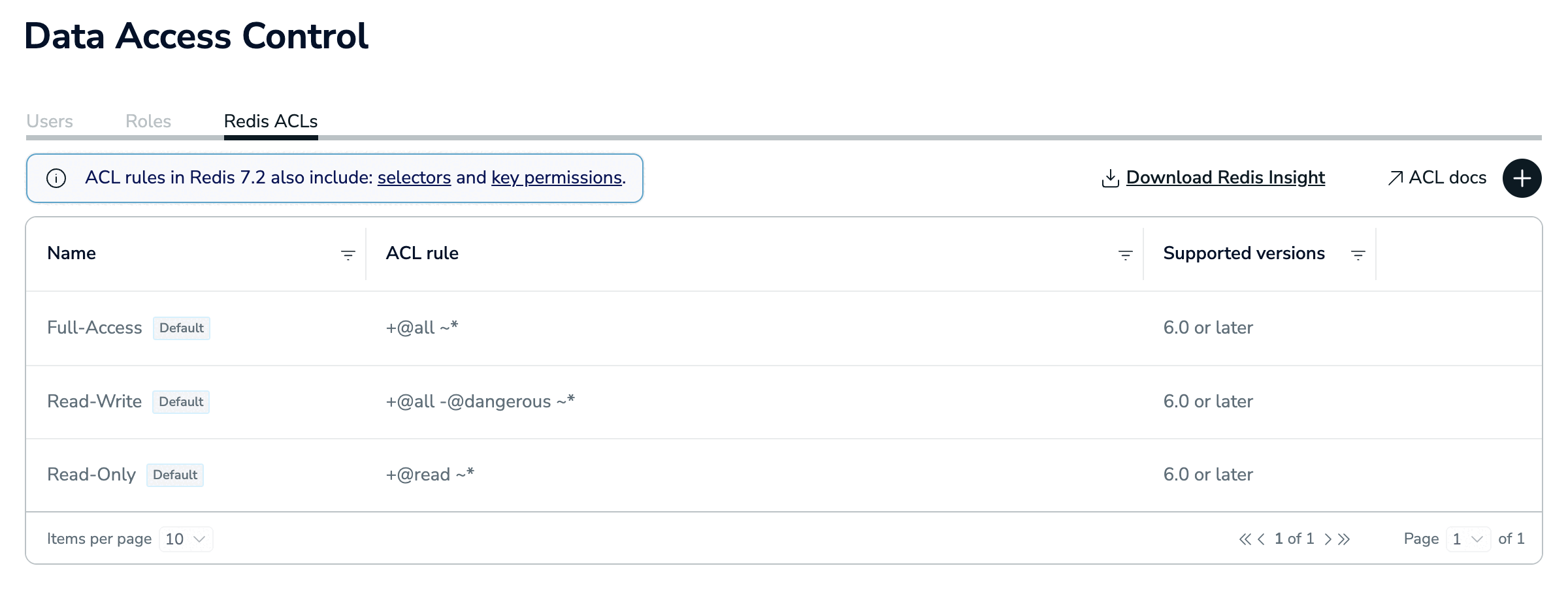Switch to the Roles tab
The height and width of the screenshot is (598, 1568).
click(148, 121)
